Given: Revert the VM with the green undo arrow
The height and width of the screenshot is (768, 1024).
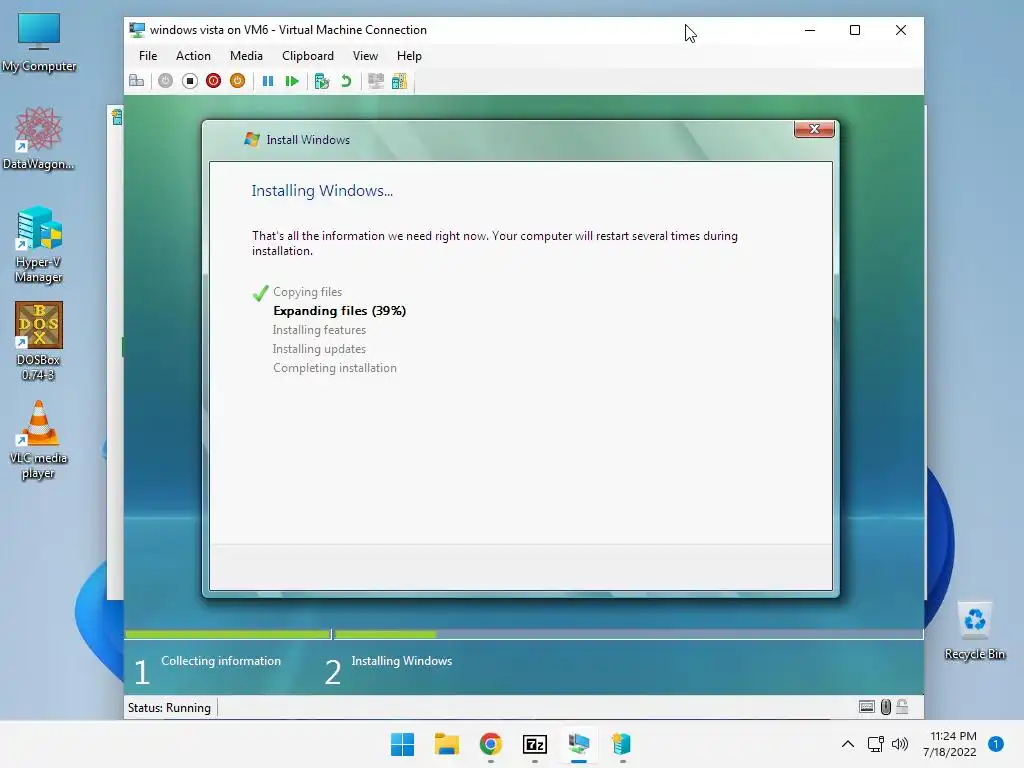Looking at the screenshot, I should (346, 81).
